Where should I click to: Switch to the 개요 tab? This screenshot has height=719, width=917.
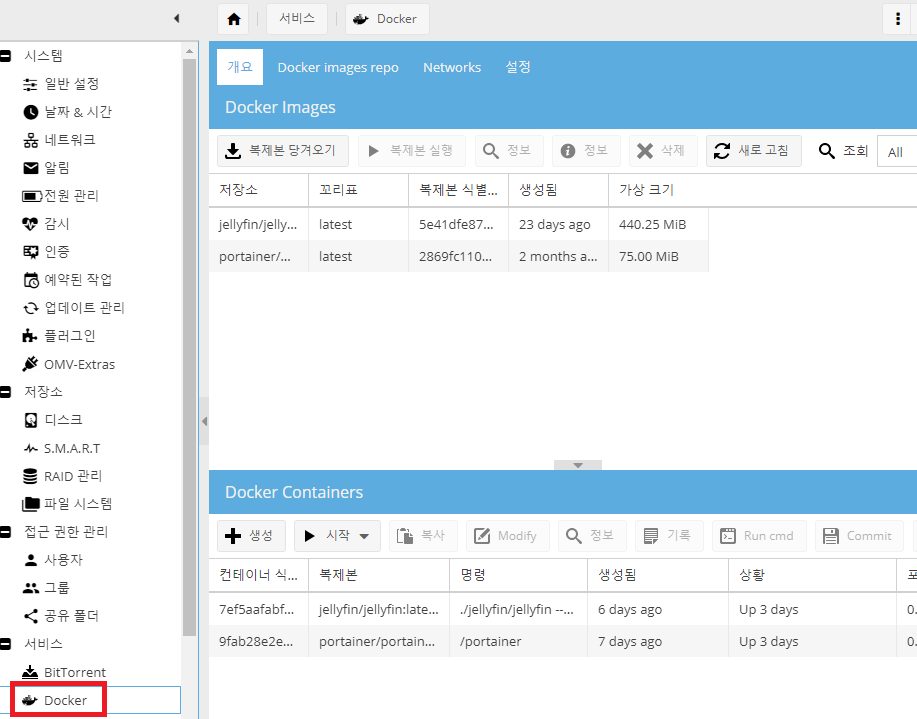(240, 67)
